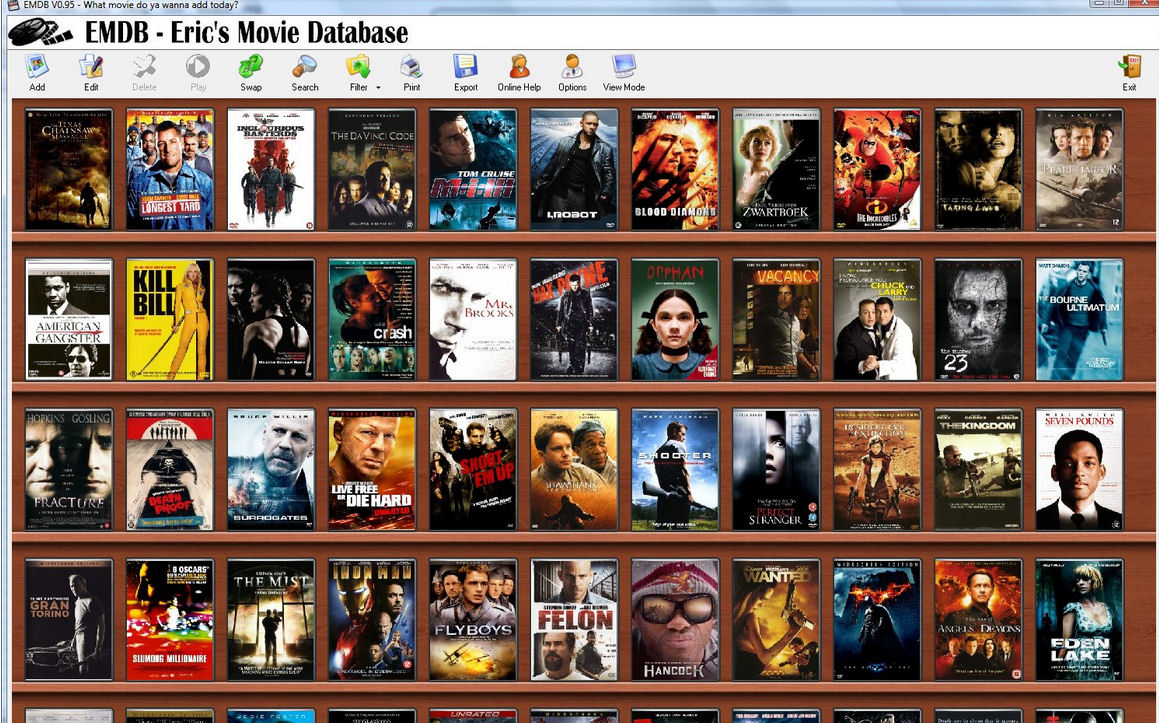
Task: Open the Search tool
Action: click(305, 71)
